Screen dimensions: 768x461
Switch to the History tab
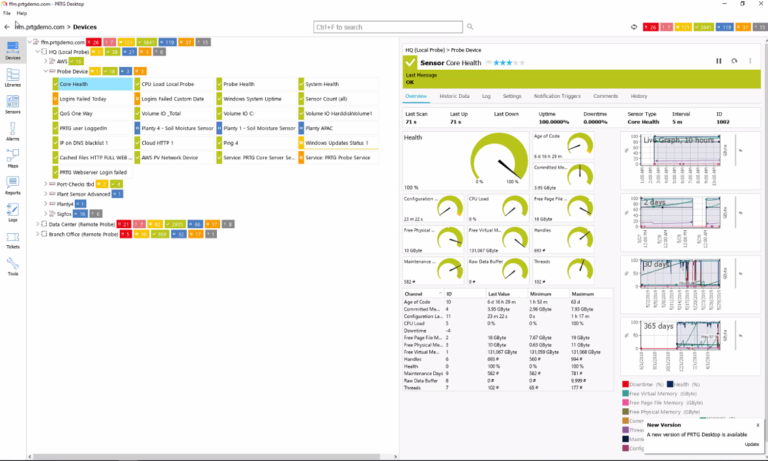639,96
